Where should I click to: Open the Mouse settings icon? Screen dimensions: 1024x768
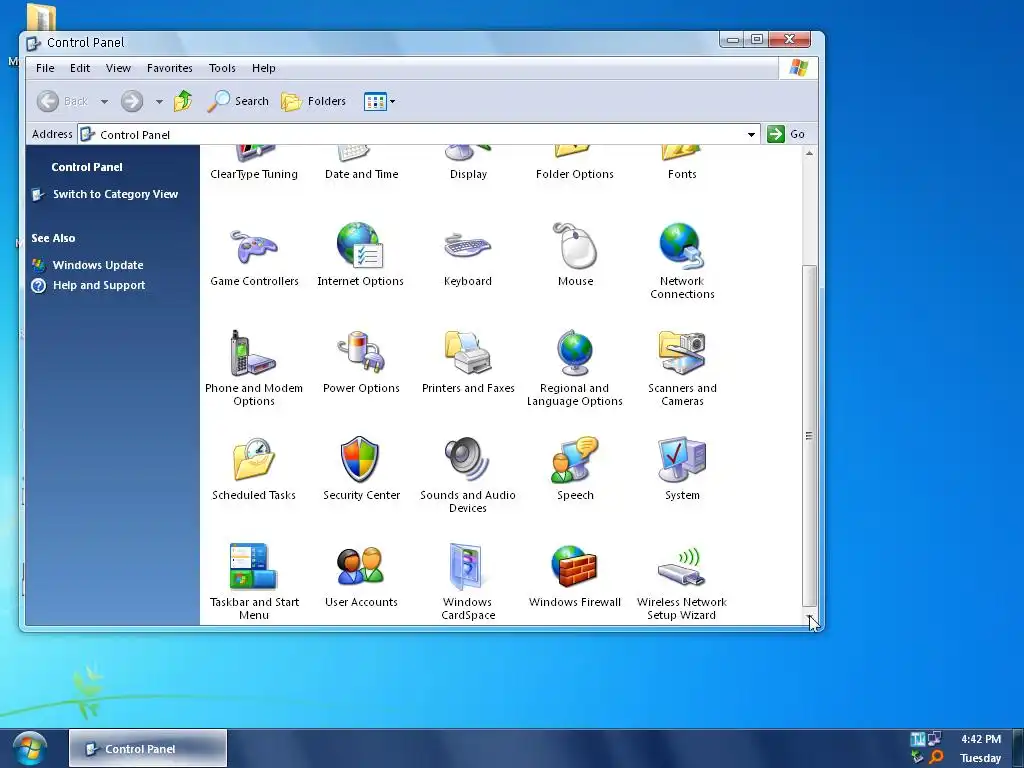point(575,246)
